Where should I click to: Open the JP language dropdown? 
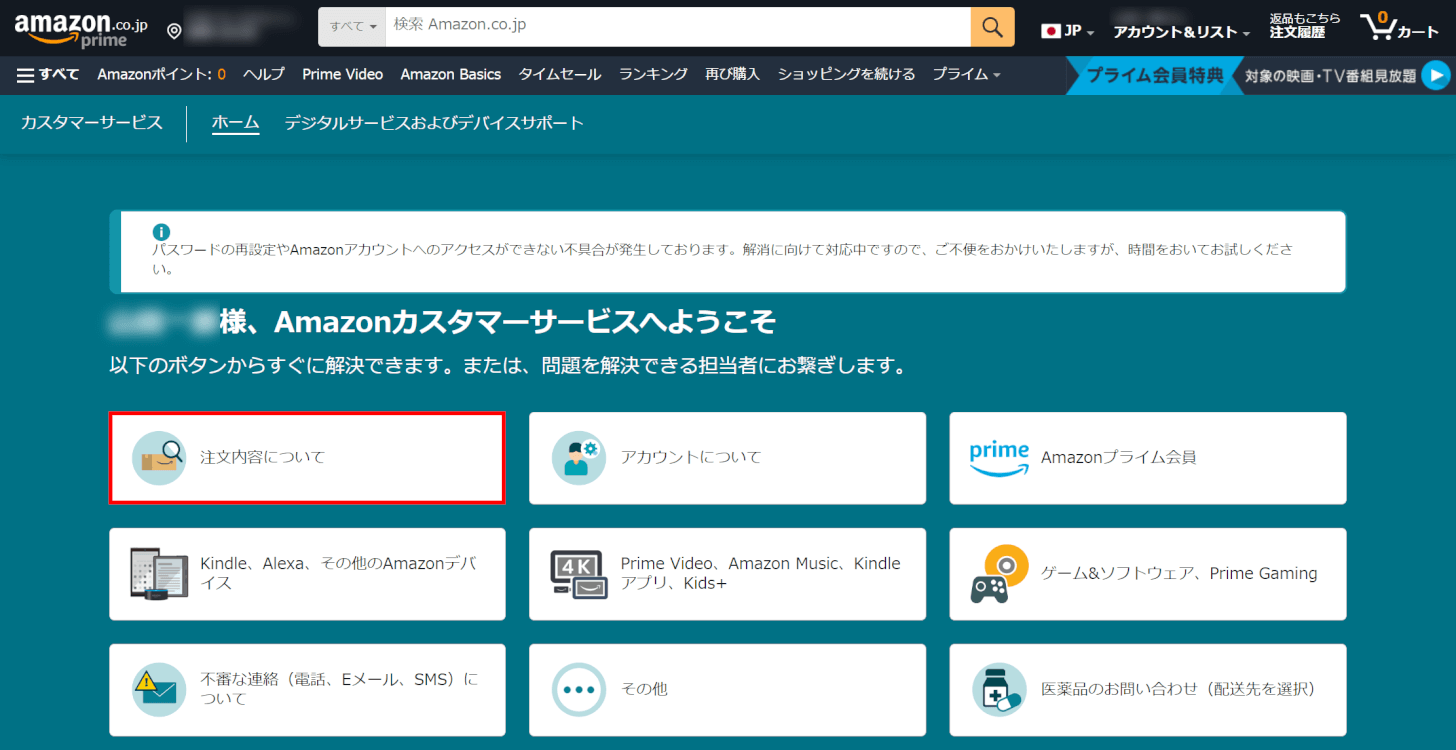(x=1068, y=31)
